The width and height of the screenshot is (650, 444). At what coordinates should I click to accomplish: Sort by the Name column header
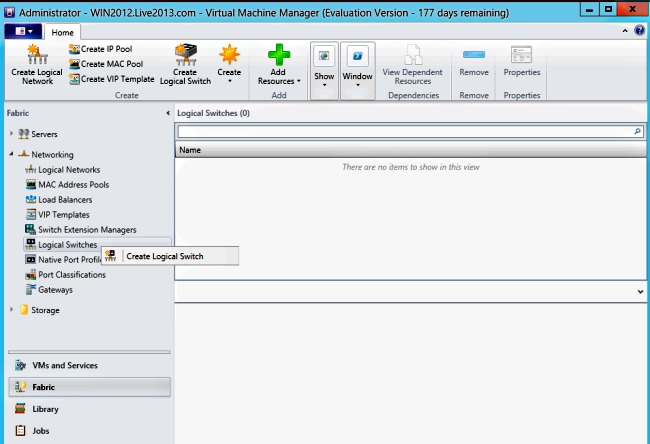coord(410,150)
